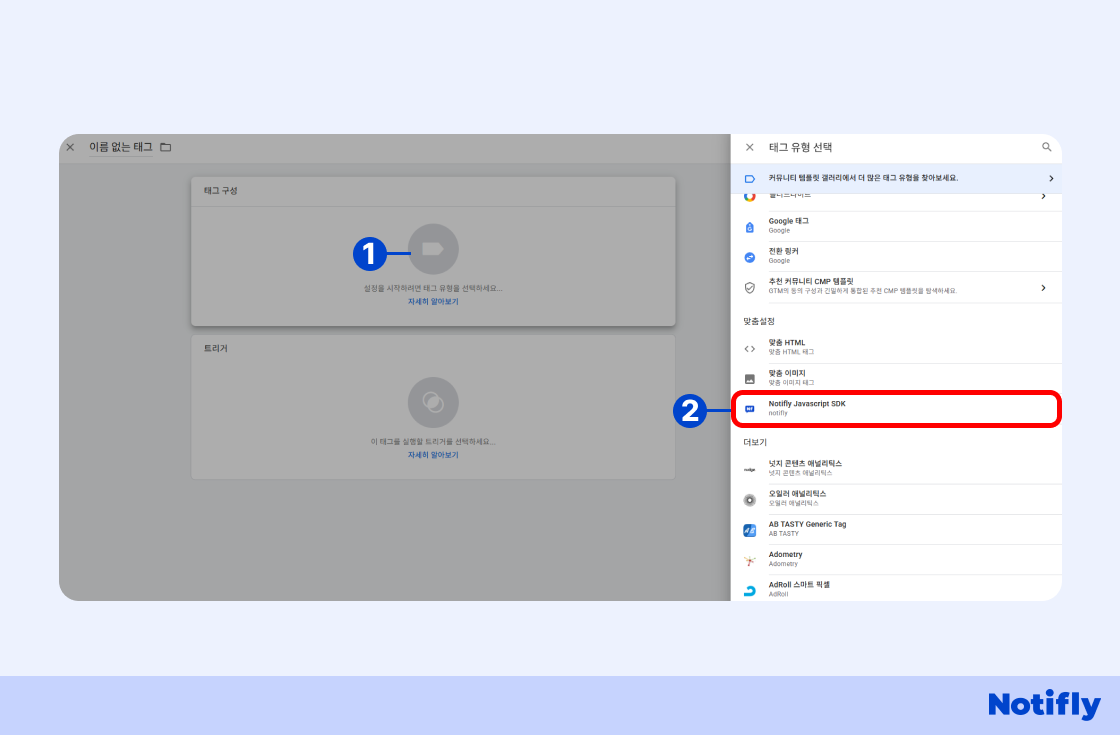
Task: Click the folder icon beside 이름 없는 태그
Action: pos(166,147)
